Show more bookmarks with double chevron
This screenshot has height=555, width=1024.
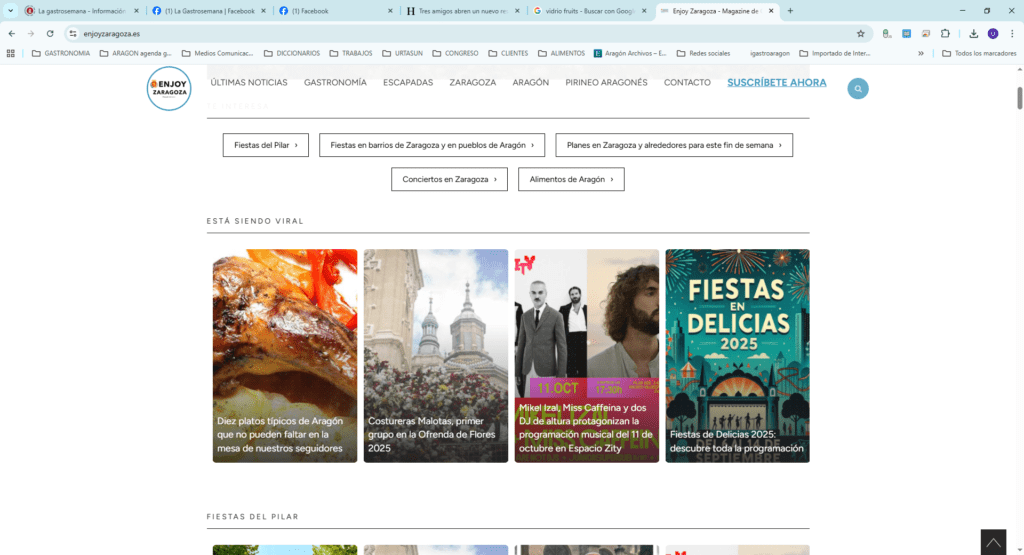point(921,53)
